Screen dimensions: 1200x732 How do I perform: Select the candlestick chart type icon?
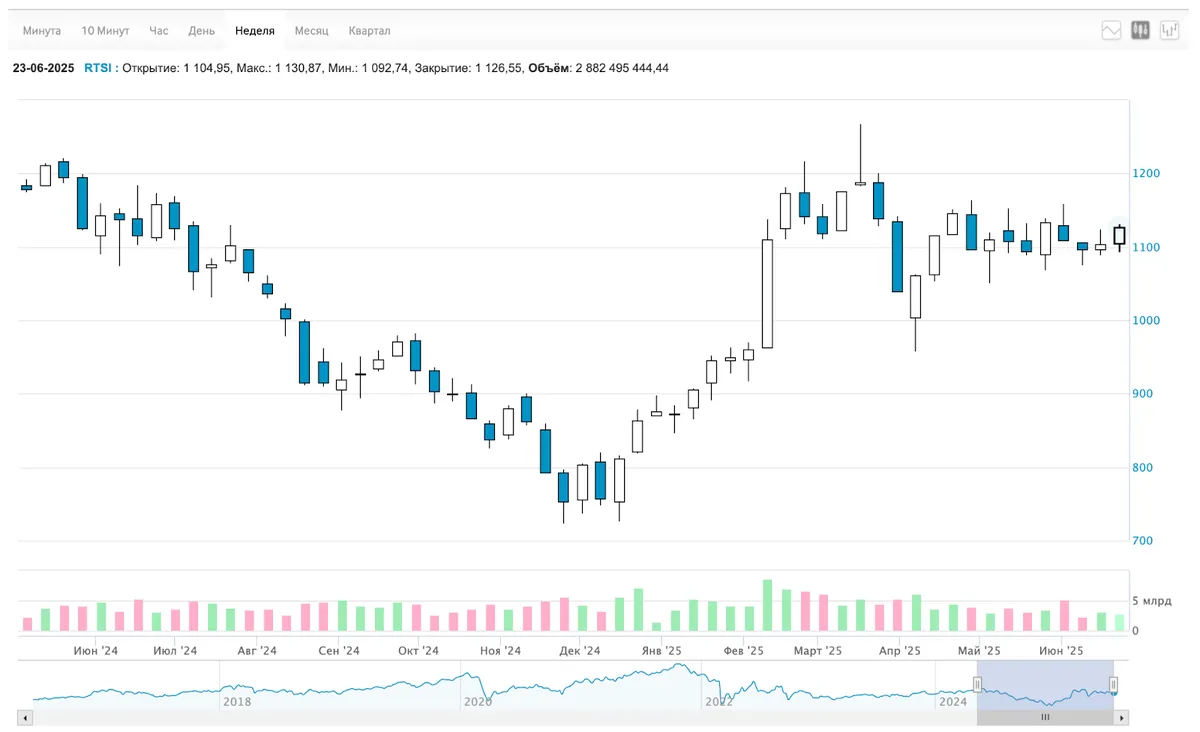tap(1140, 31)
